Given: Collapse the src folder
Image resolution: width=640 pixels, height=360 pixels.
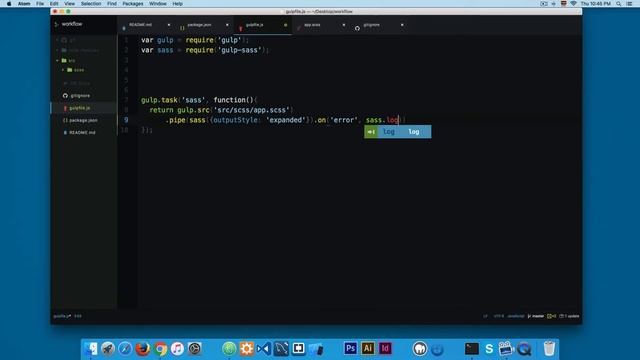Looking at the screenshot, I should point(57,60).
